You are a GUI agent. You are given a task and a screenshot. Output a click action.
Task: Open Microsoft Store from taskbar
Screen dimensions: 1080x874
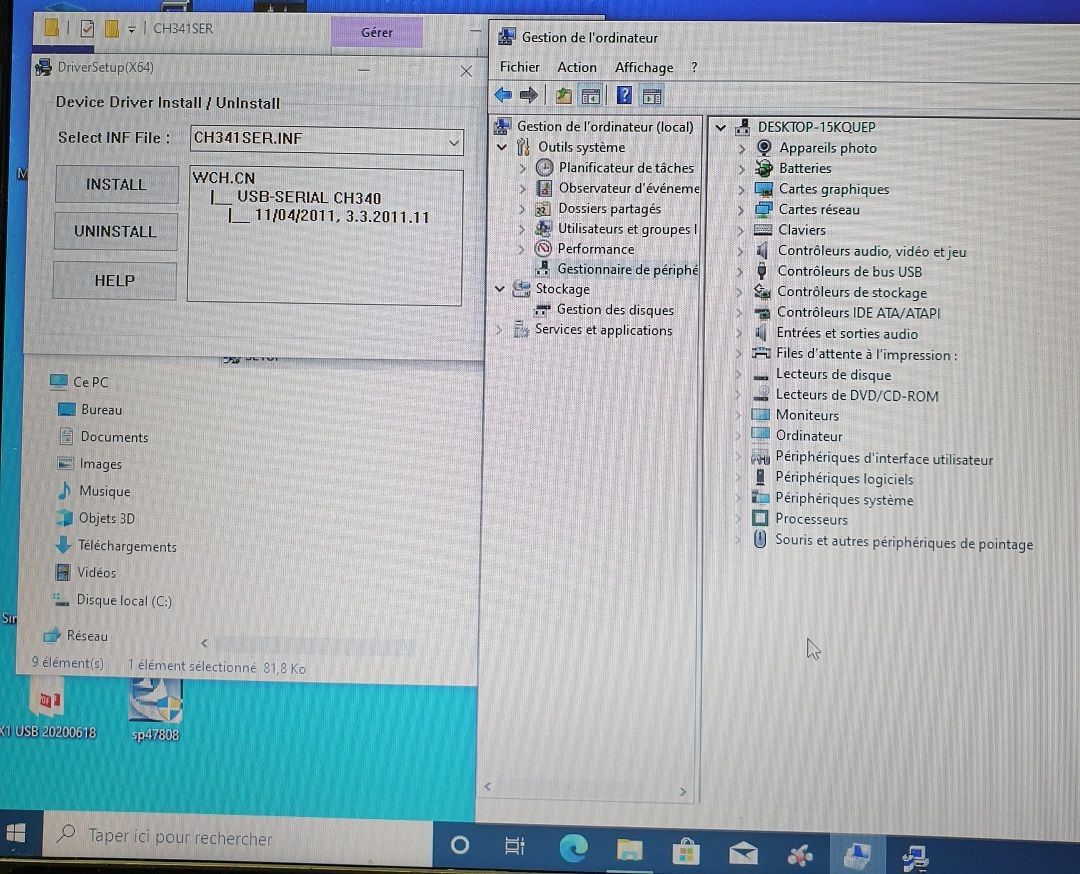(686, 853)
